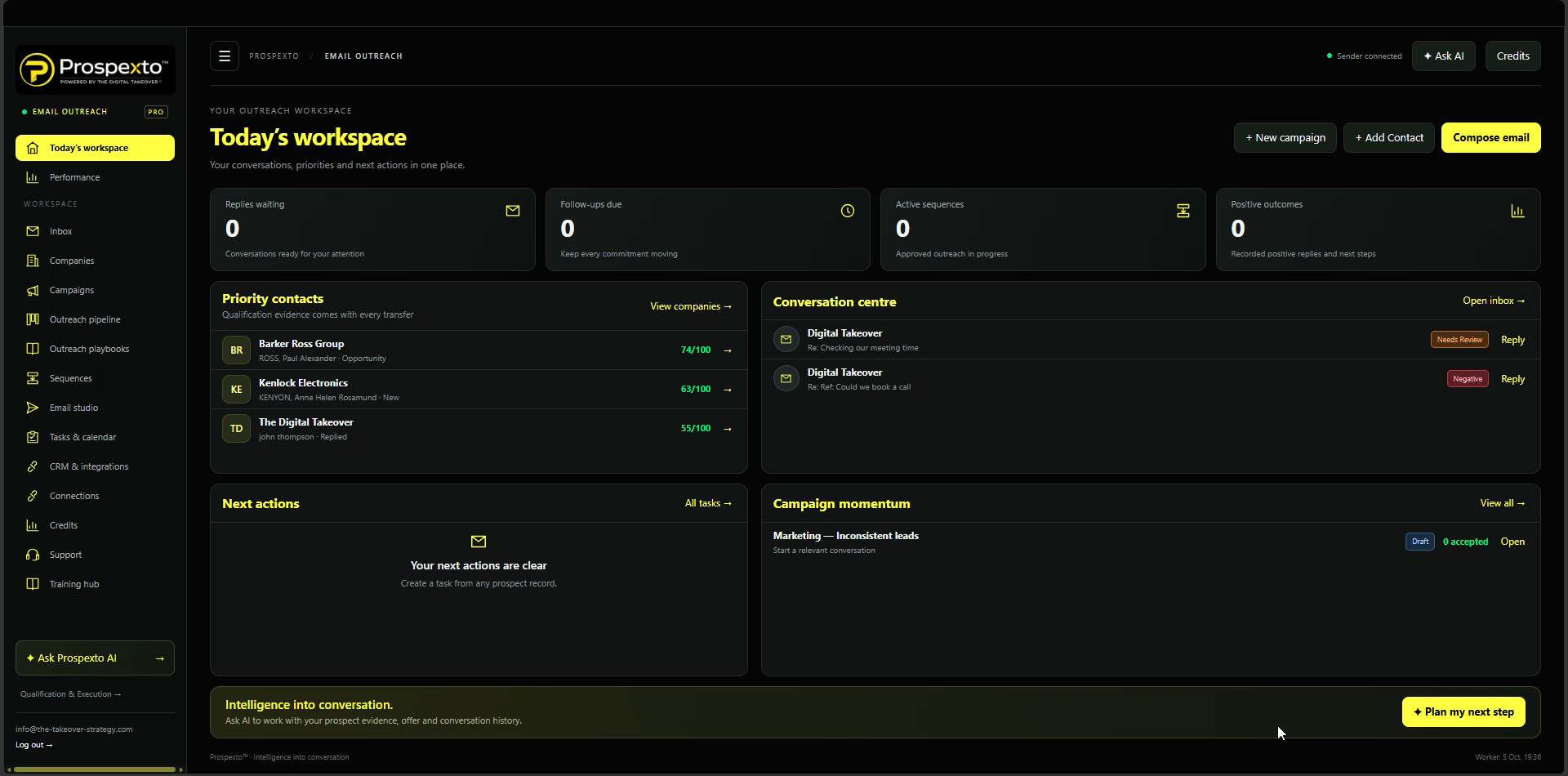Open CRM & integrations
Screen dimensions: 1568x776
pos(95,466)
